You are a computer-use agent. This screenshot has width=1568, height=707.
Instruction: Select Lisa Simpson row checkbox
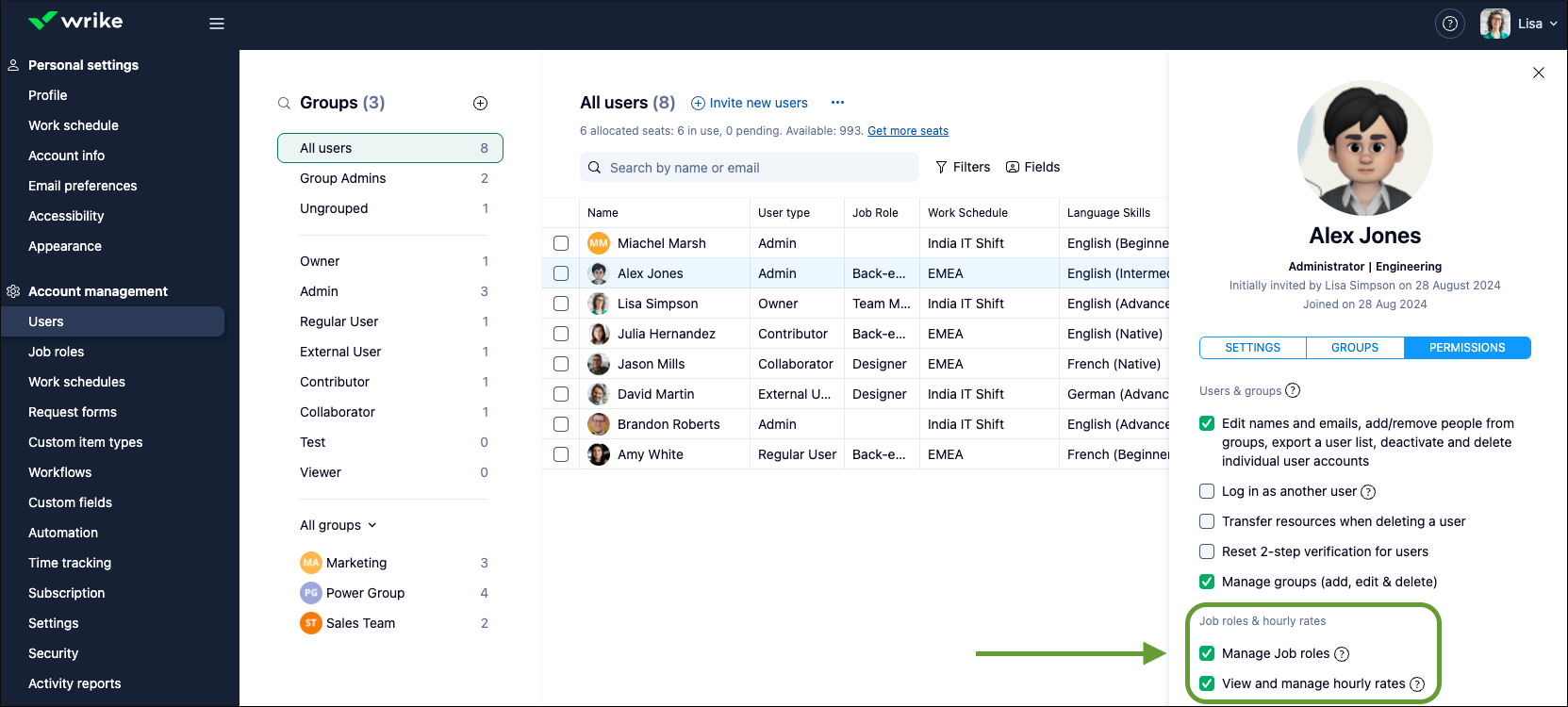pos(561,304)
